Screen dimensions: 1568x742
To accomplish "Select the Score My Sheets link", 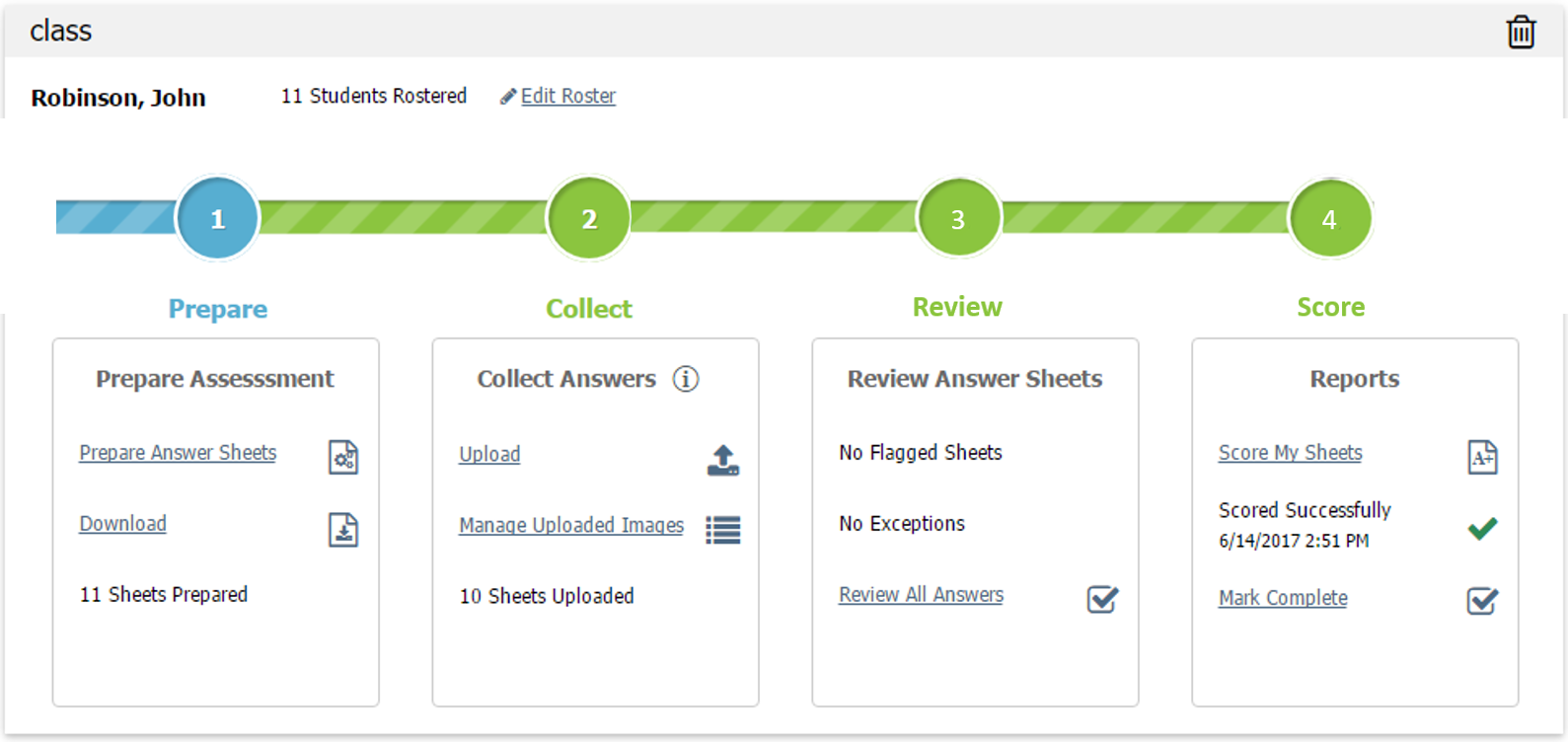I will click(x=1290, y=453).
